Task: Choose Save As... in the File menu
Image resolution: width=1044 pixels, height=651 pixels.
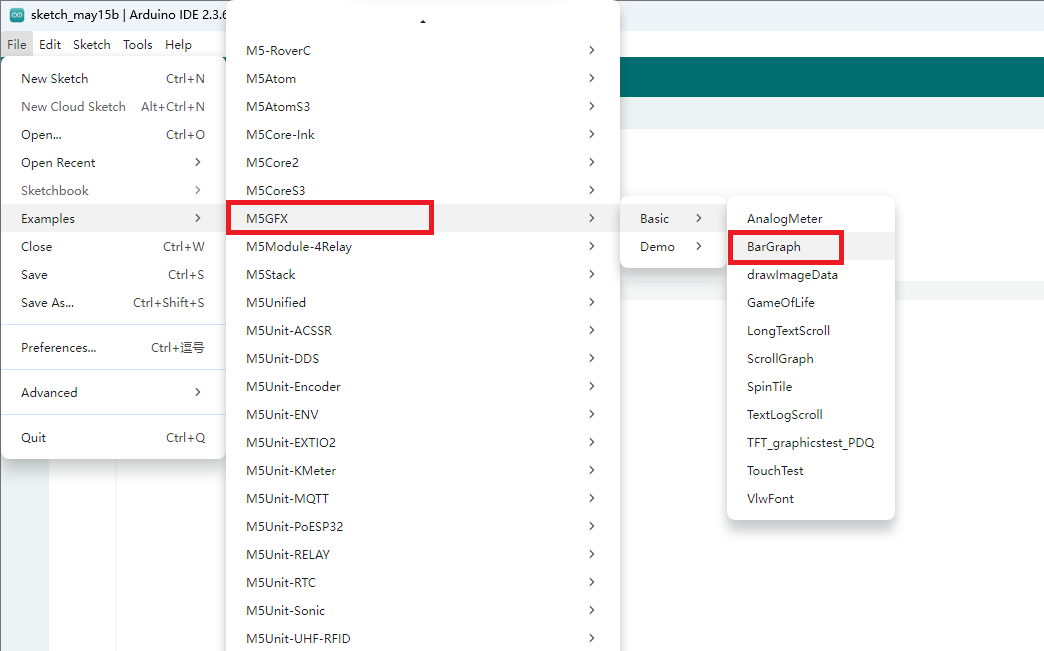Action: pos(113,302)
